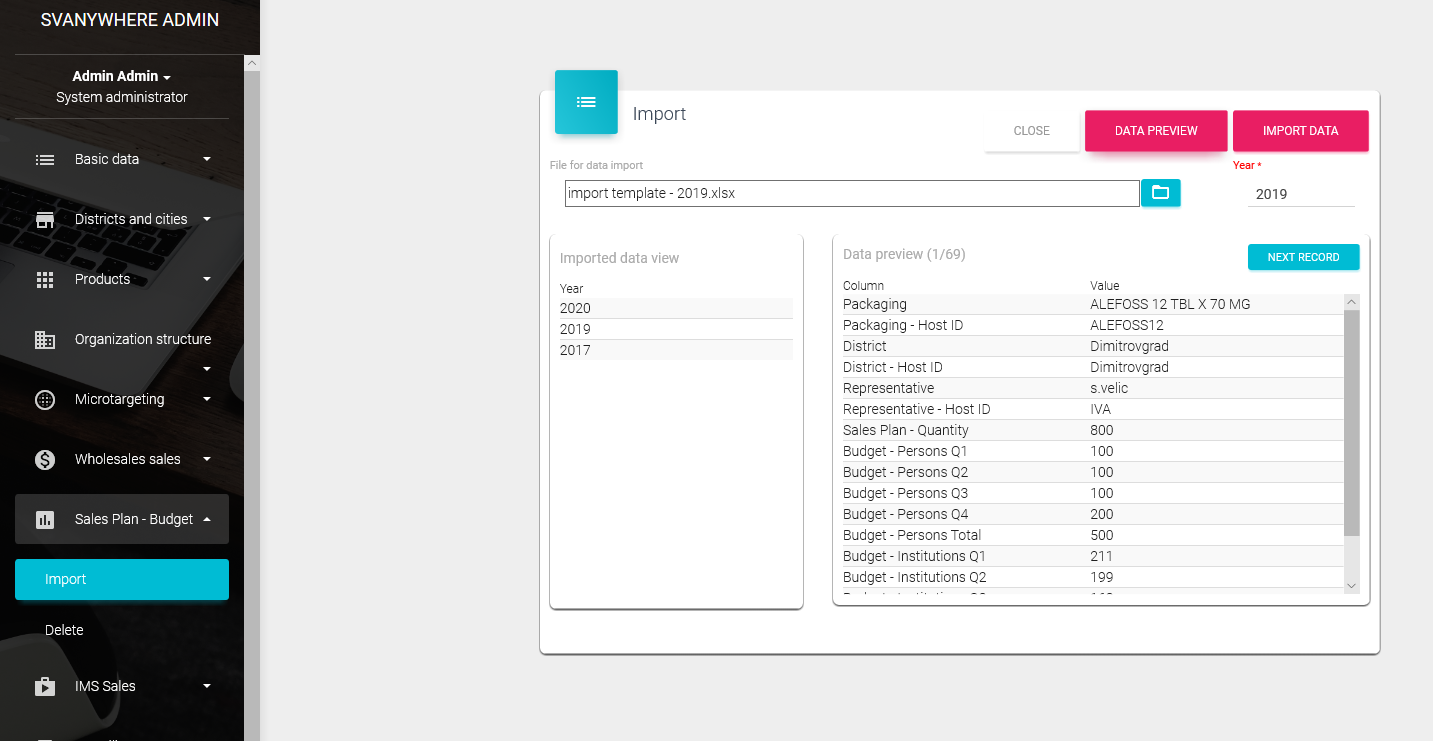Click the Year input field
This screenshot has height=741, width=1433.
tap(1300, 194)
